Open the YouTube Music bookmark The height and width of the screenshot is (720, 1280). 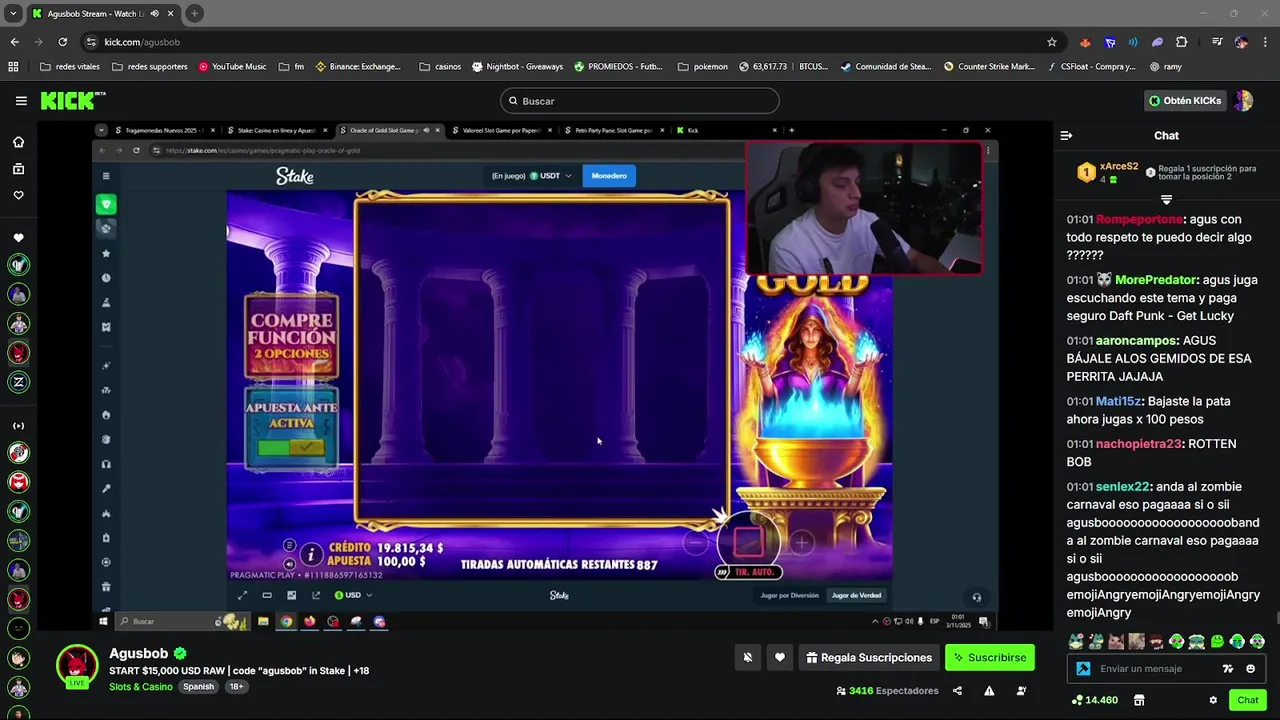pos(232,67)
